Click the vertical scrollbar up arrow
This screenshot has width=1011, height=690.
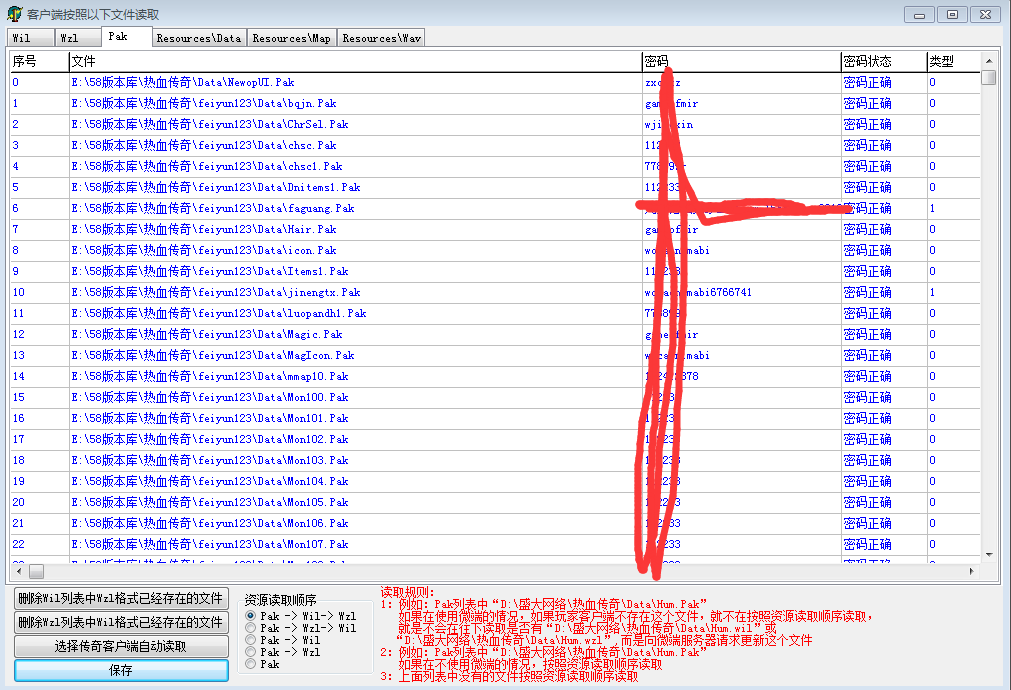coord(988,61)
